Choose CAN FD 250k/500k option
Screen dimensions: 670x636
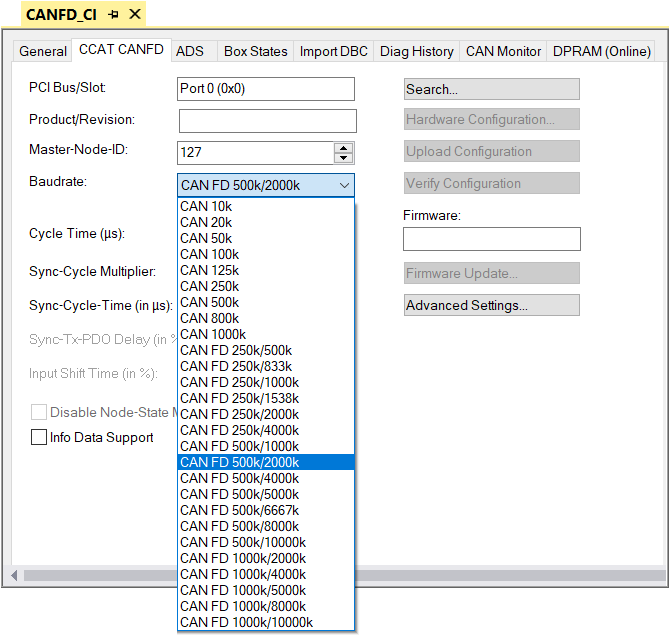[x=266, y=350]
